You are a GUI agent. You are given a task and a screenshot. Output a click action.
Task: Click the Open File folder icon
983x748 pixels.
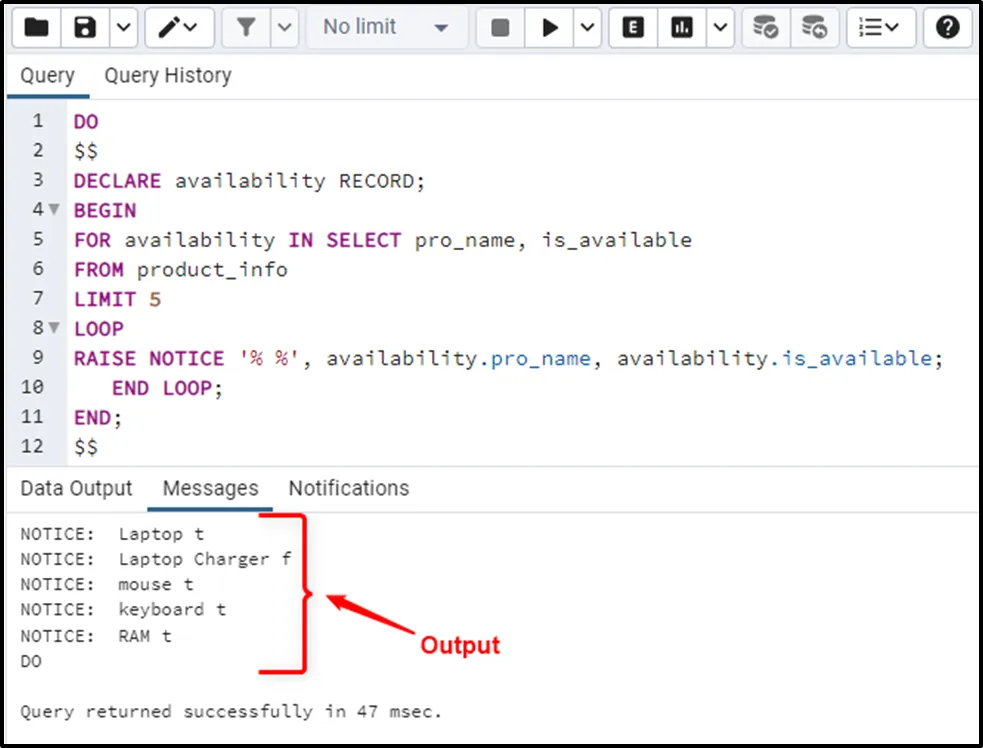37,28
